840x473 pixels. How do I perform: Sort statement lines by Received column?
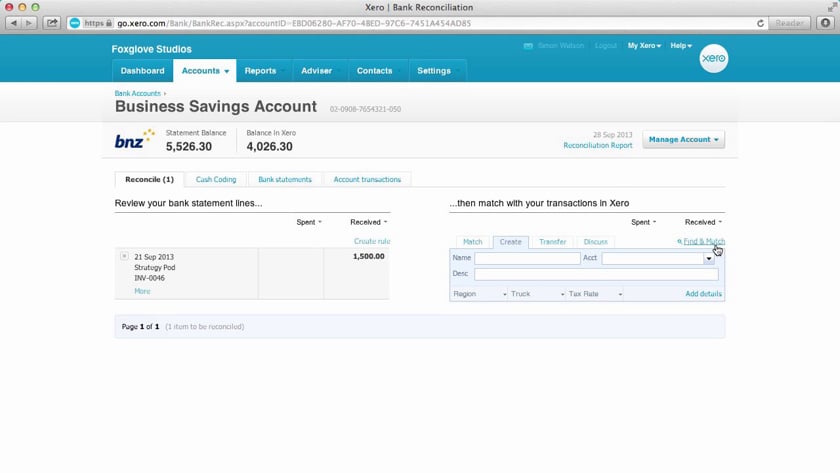click(x=368, y=222)
